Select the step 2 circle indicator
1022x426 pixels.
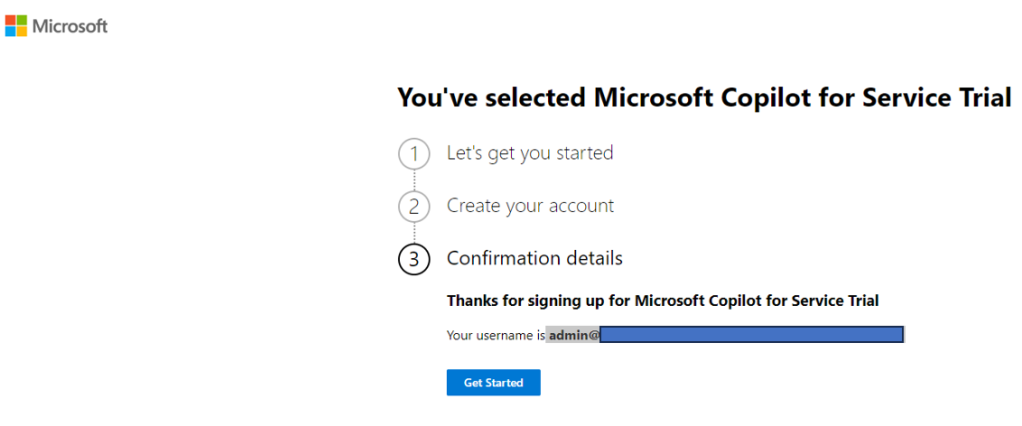point(414,206)
